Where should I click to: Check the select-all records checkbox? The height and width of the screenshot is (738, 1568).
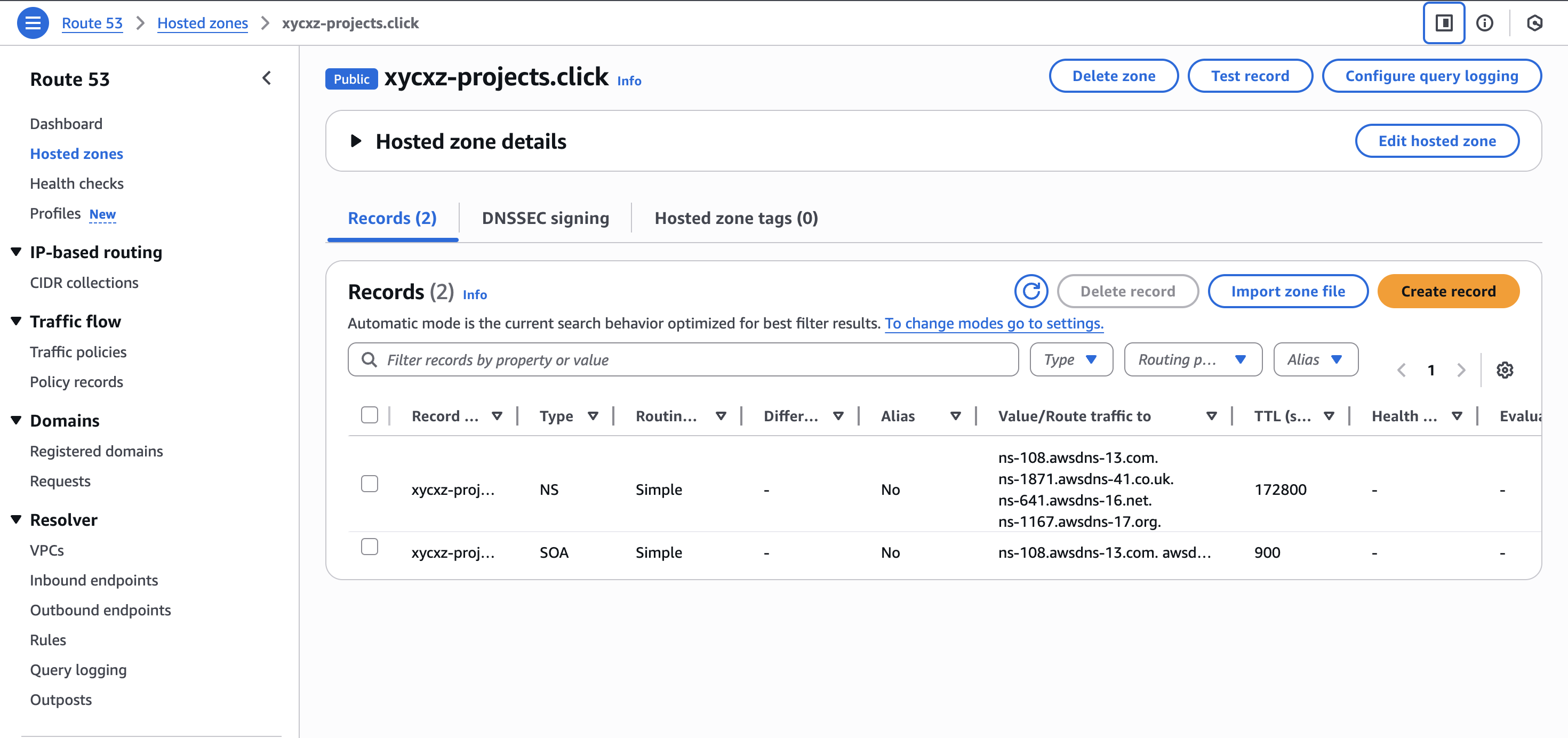pos(370,415)
